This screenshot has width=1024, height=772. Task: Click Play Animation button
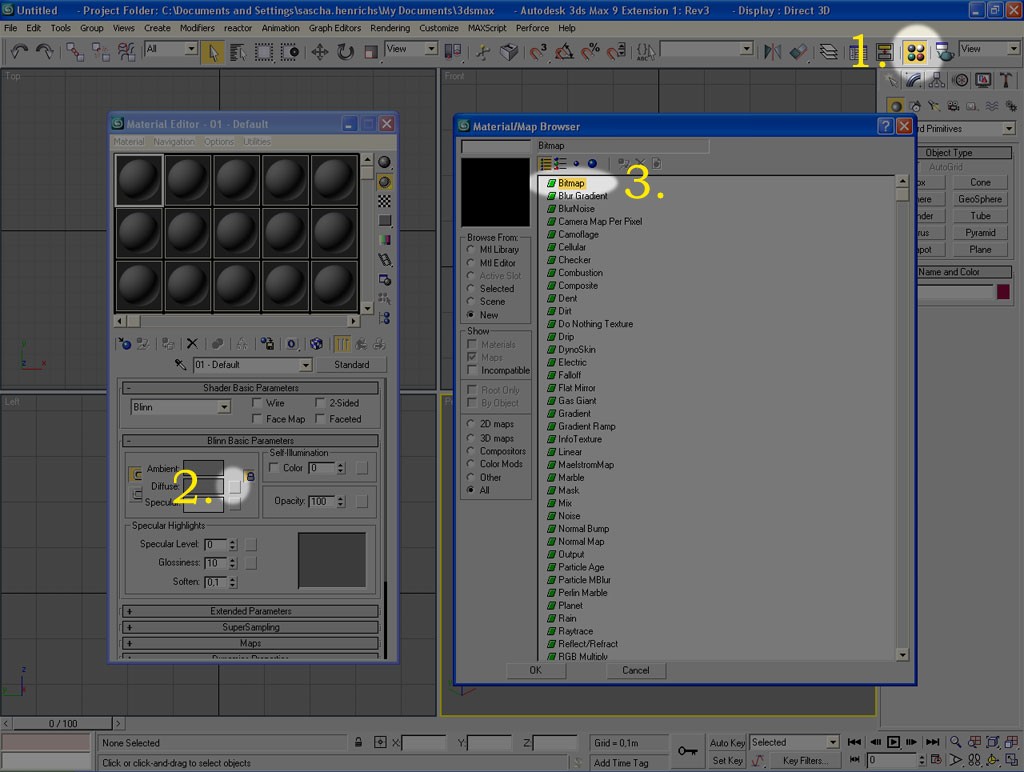click(x=893, y=742)
